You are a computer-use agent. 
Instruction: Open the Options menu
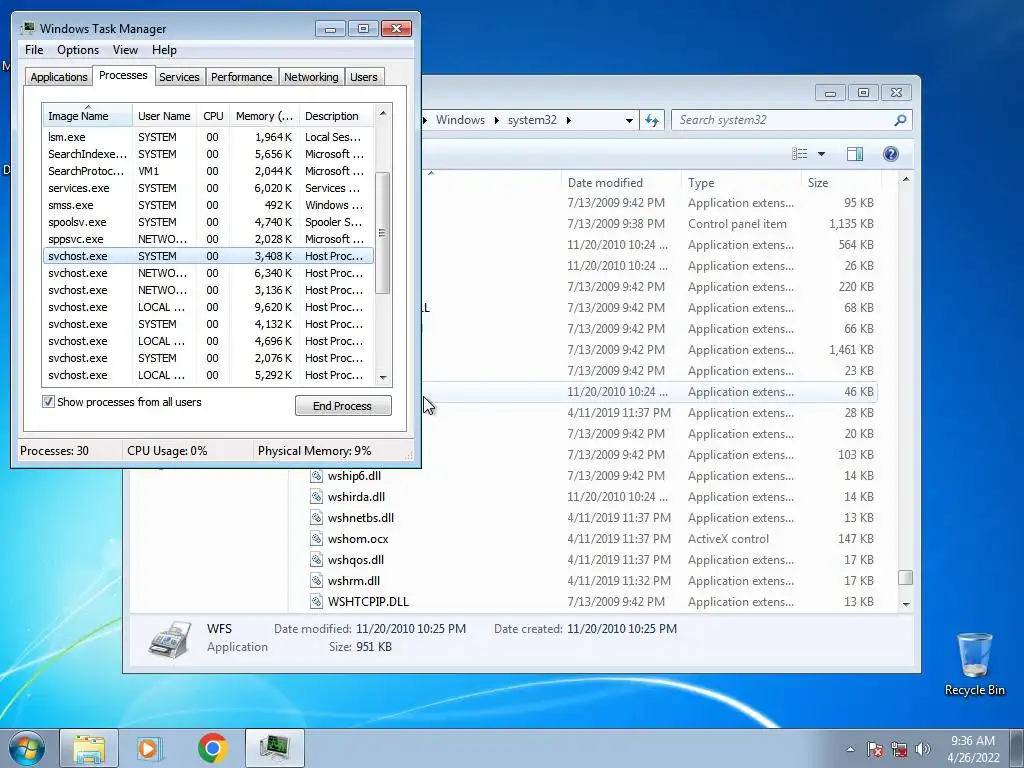coord(78,50)
